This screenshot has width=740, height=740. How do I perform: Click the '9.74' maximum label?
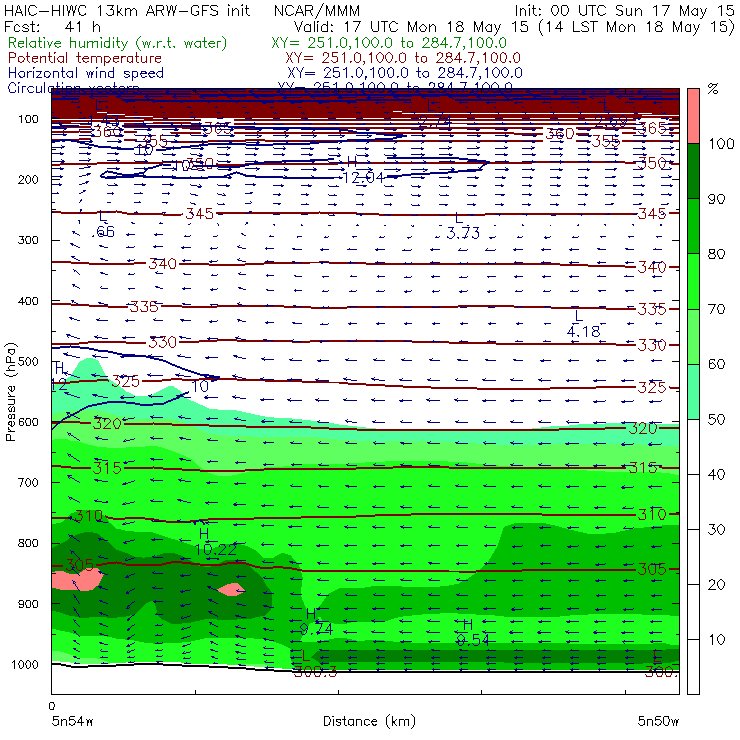click(x=316, y=629)
